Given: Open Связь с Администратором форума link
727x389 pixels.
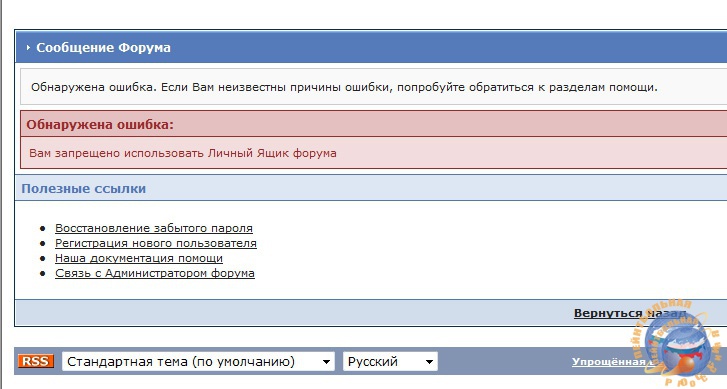Looking at the screenshot, I should coord(155,273).
